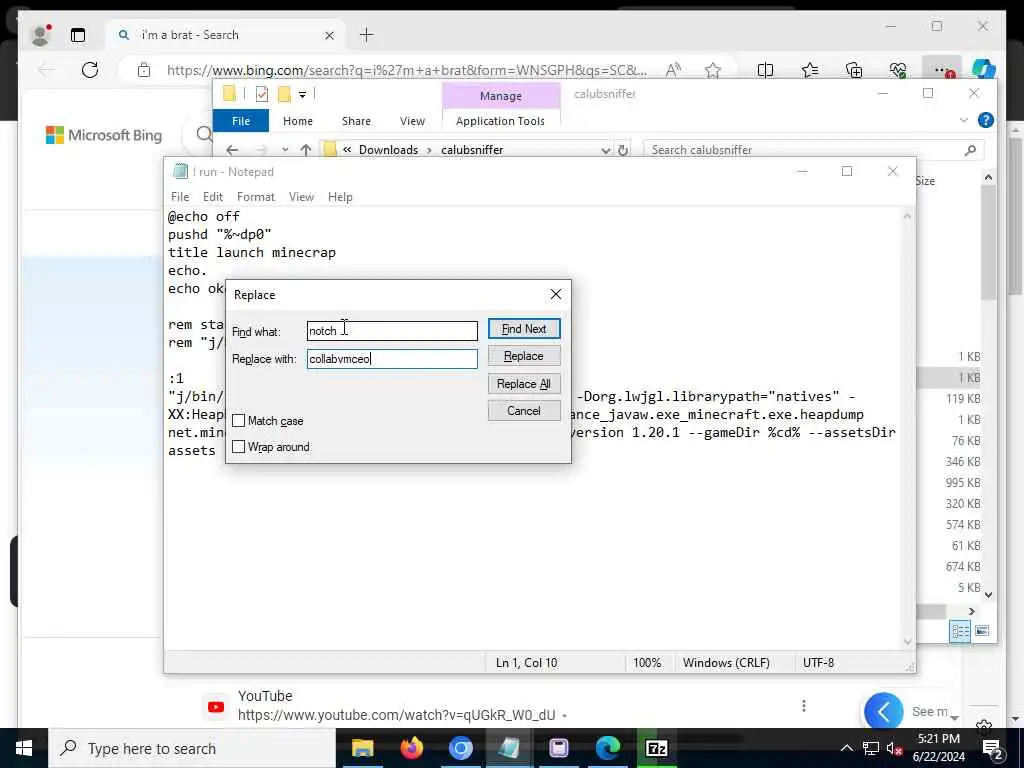Add page to favorites star icon

click(712, 70)
